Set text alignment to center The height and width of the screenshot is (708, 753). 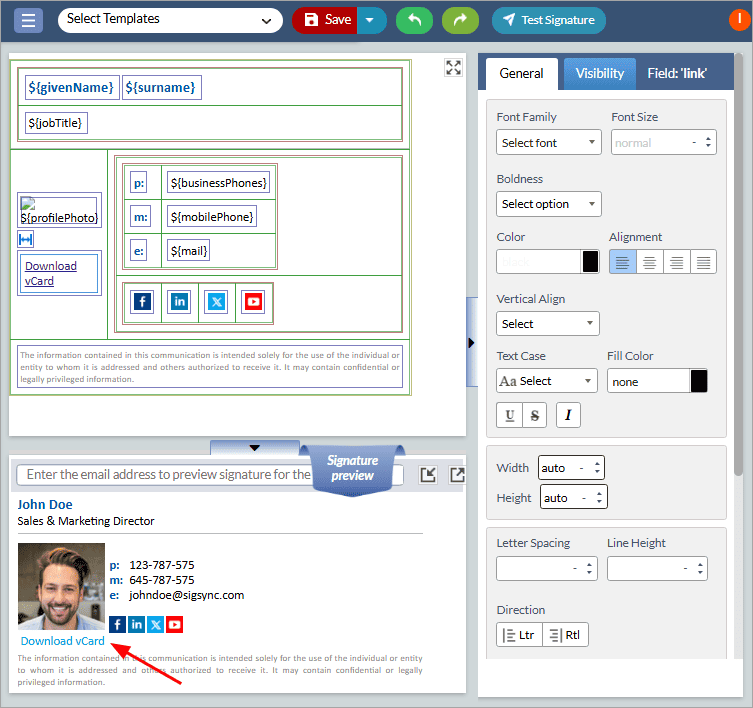pyautogui.click(x=649, y=262)
